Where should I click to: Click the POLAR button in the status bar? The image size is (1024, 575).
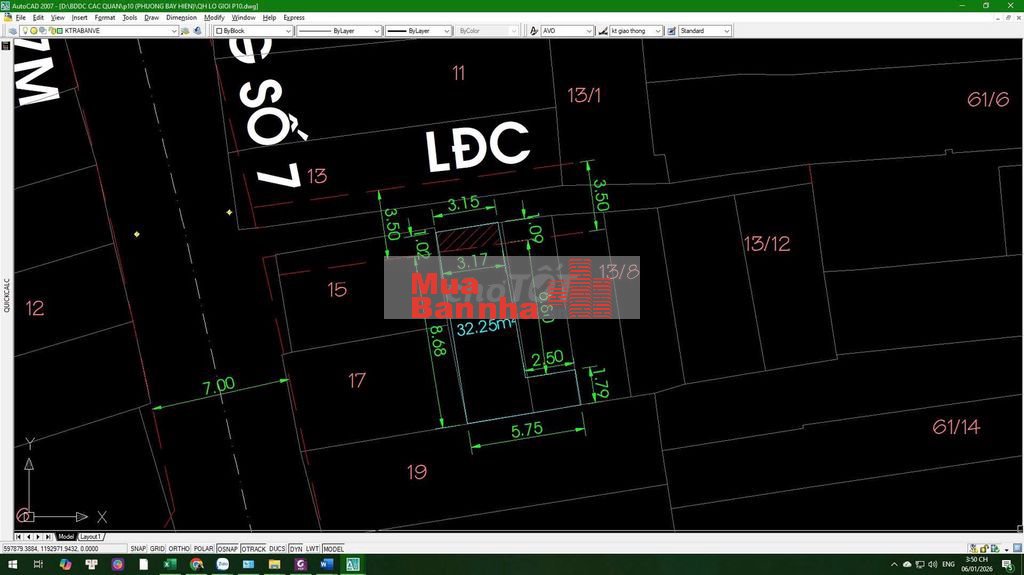pos(203,549)
